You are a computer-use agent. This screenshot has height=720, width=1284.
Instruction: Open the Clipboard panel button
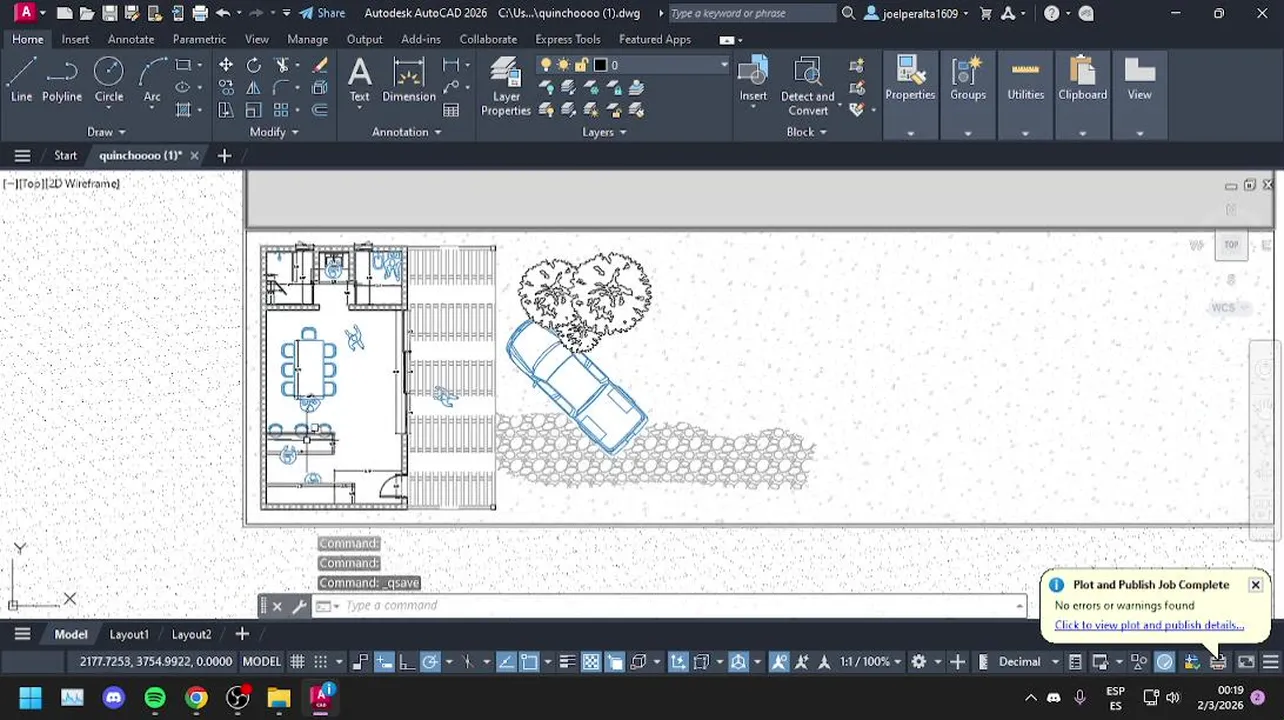(1082, 80)
